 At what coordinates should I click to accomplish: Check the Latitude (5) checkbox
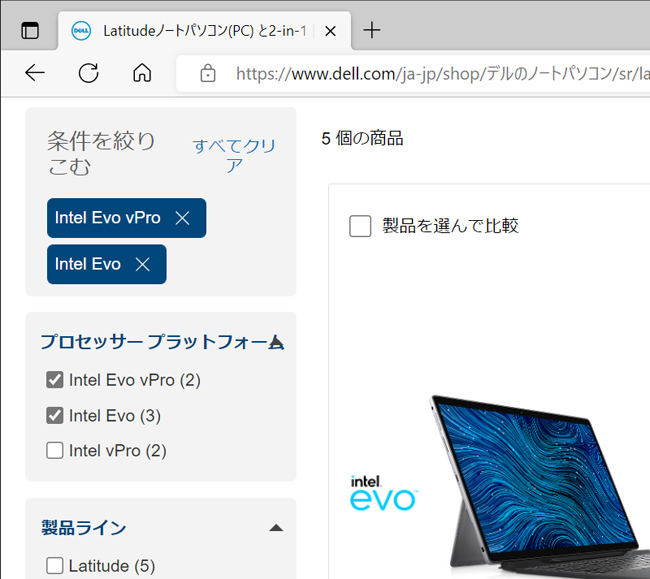tap(55, 566)
